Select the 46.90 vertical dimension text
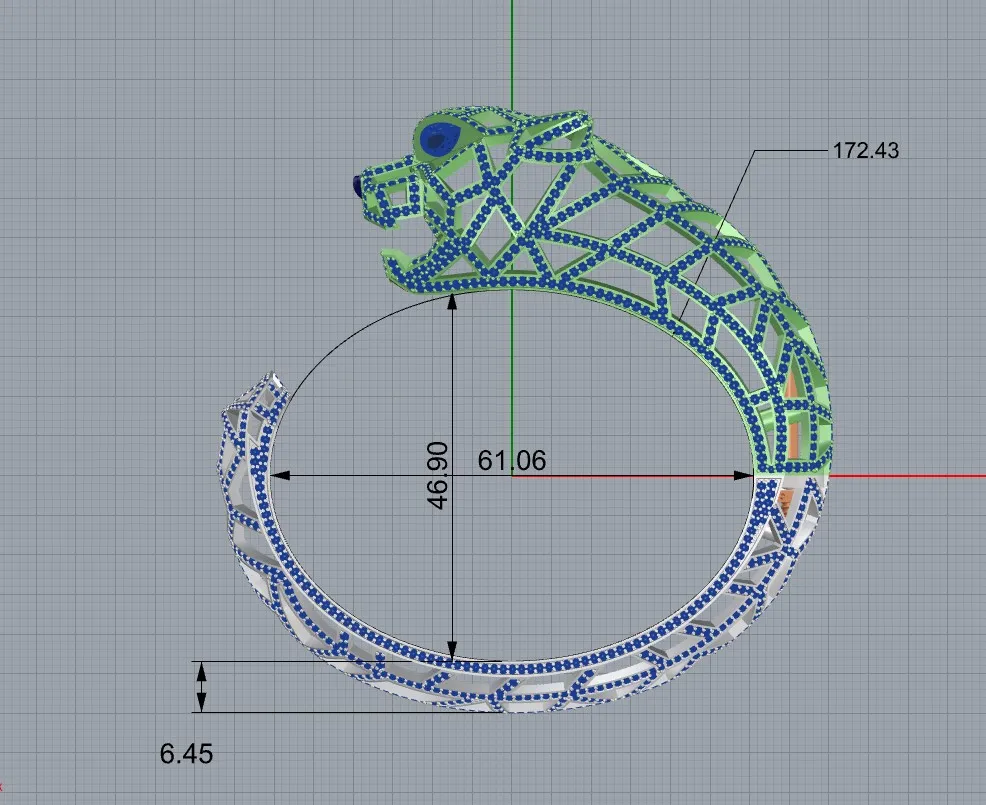Screen dimensions: 986x805 coord(438,475)
